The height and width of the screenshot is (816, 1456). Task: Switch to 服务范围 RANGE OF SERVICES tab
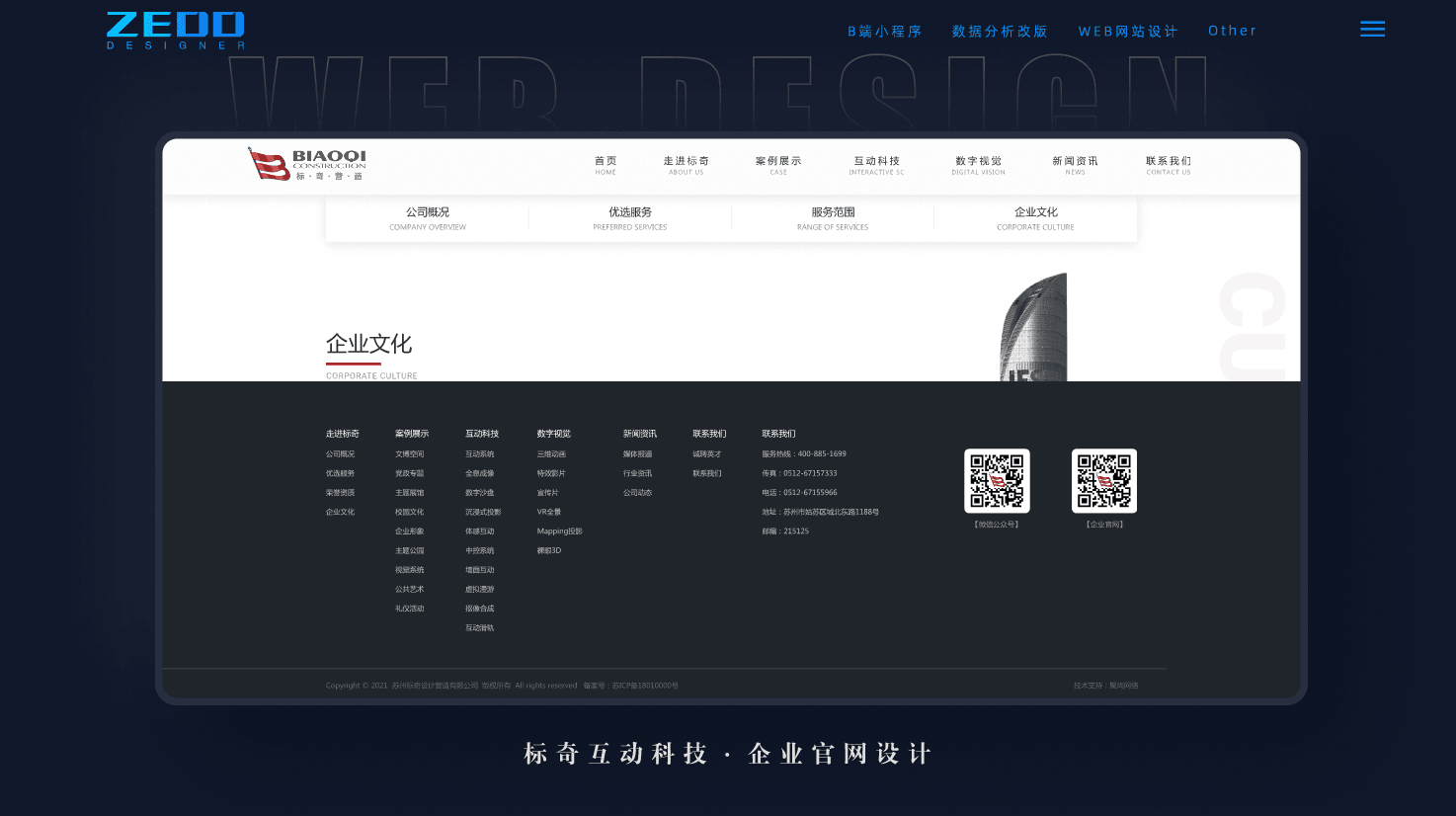pos(833,218)
